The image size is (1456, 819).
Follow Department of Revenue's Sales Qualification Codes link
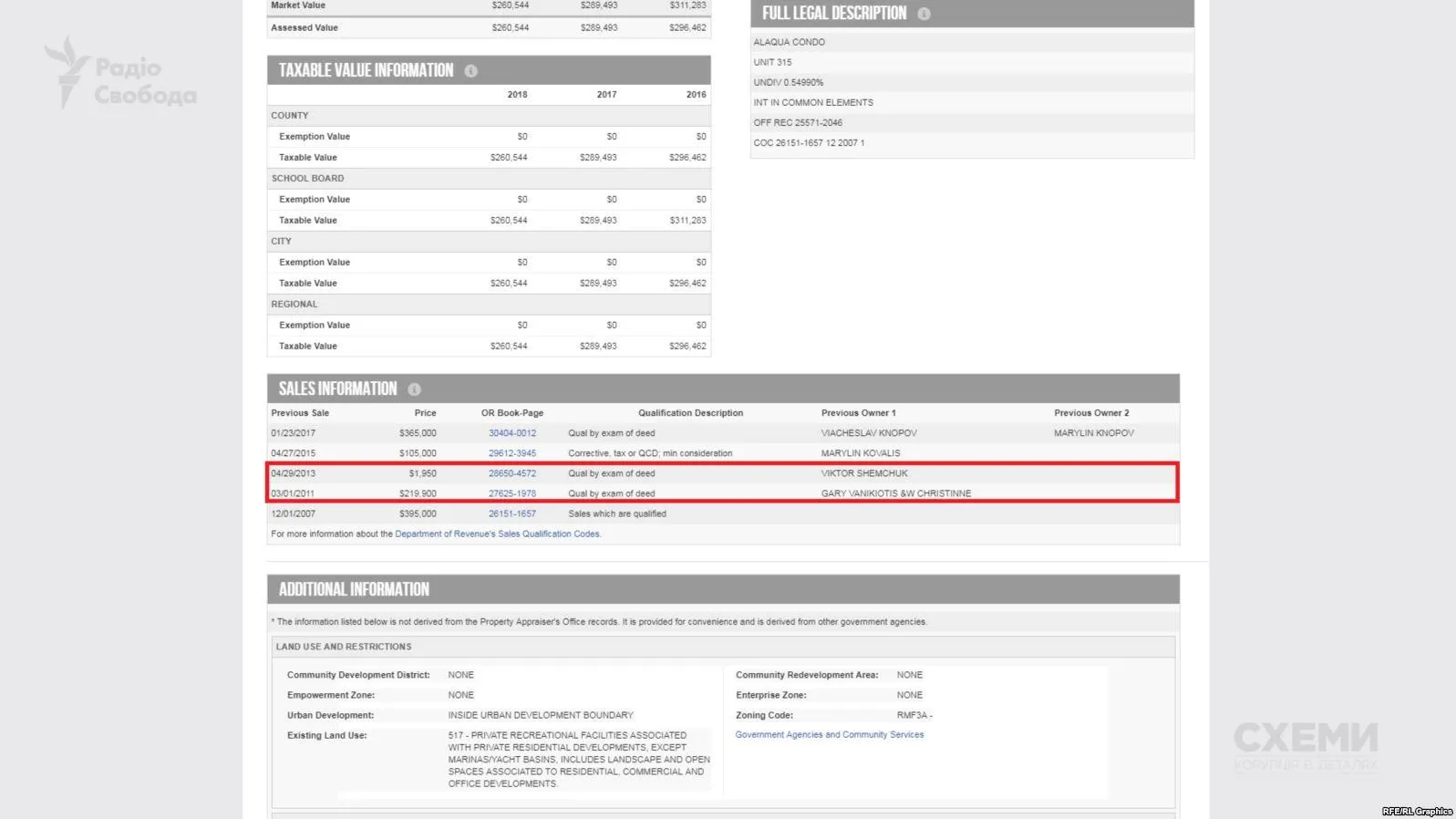pyautogui.click(x=497, y=534)
